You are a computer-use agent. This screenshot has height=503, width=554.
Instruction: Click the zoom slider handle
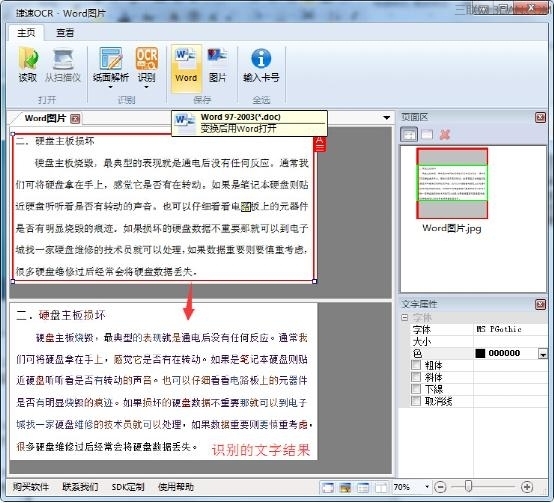[x=468, y=487]
